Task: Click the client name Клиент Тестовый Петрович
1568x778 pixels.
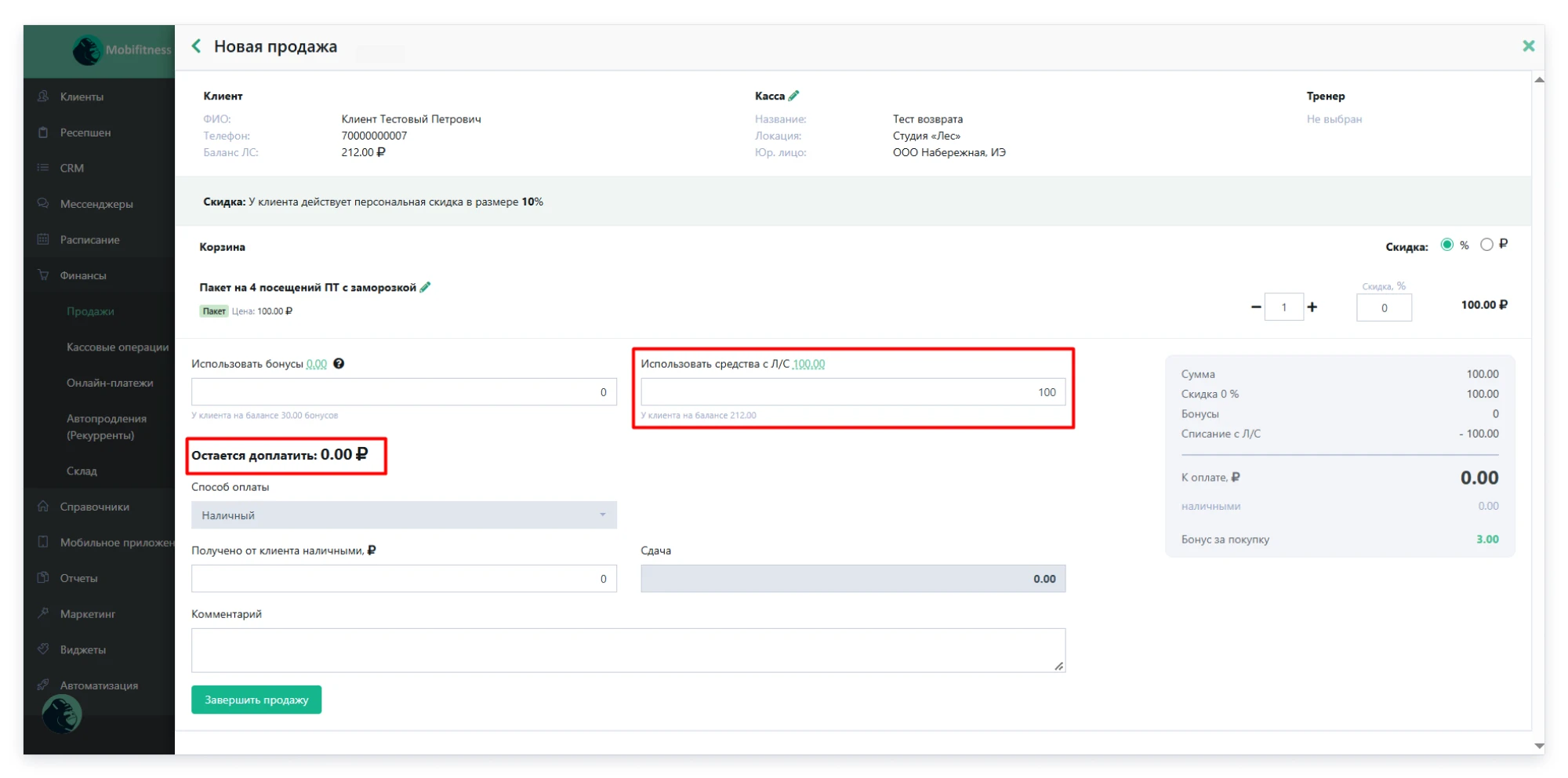Action: [x=411, y=119]
